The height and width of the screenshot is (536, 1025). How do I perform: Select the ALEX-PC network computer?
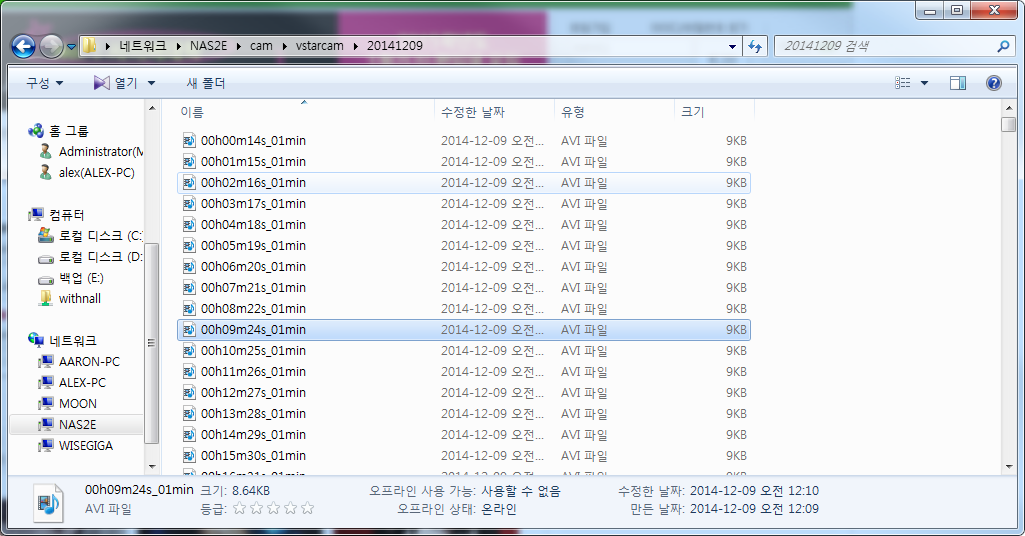coord(82,382)
